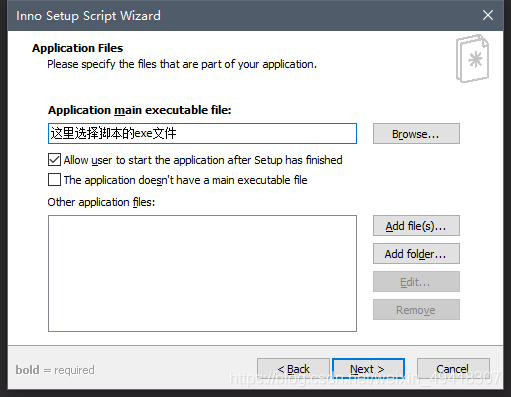Screen dimensions: 511x397
Task: Click the Browse... button
Action: click(x=416, y=134)
